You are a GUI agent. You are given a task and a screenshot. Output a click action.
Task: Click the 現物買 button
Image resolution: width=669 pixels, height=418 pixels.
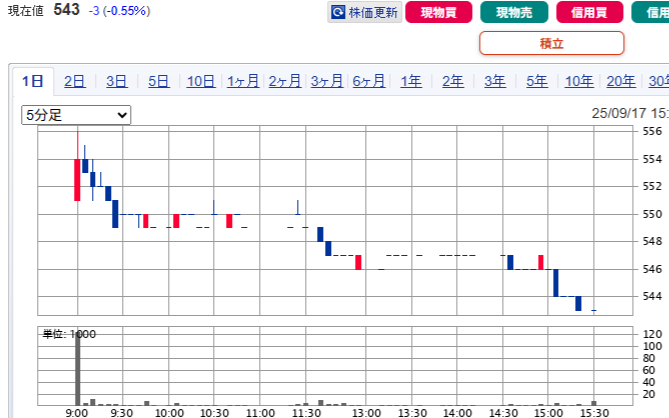pos(439,12)
